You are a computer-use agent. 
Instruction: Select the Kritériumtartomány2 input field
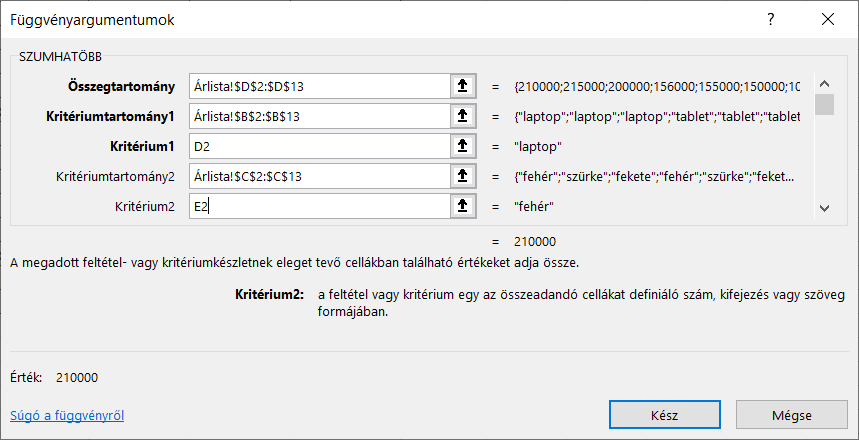click(318, 176)
